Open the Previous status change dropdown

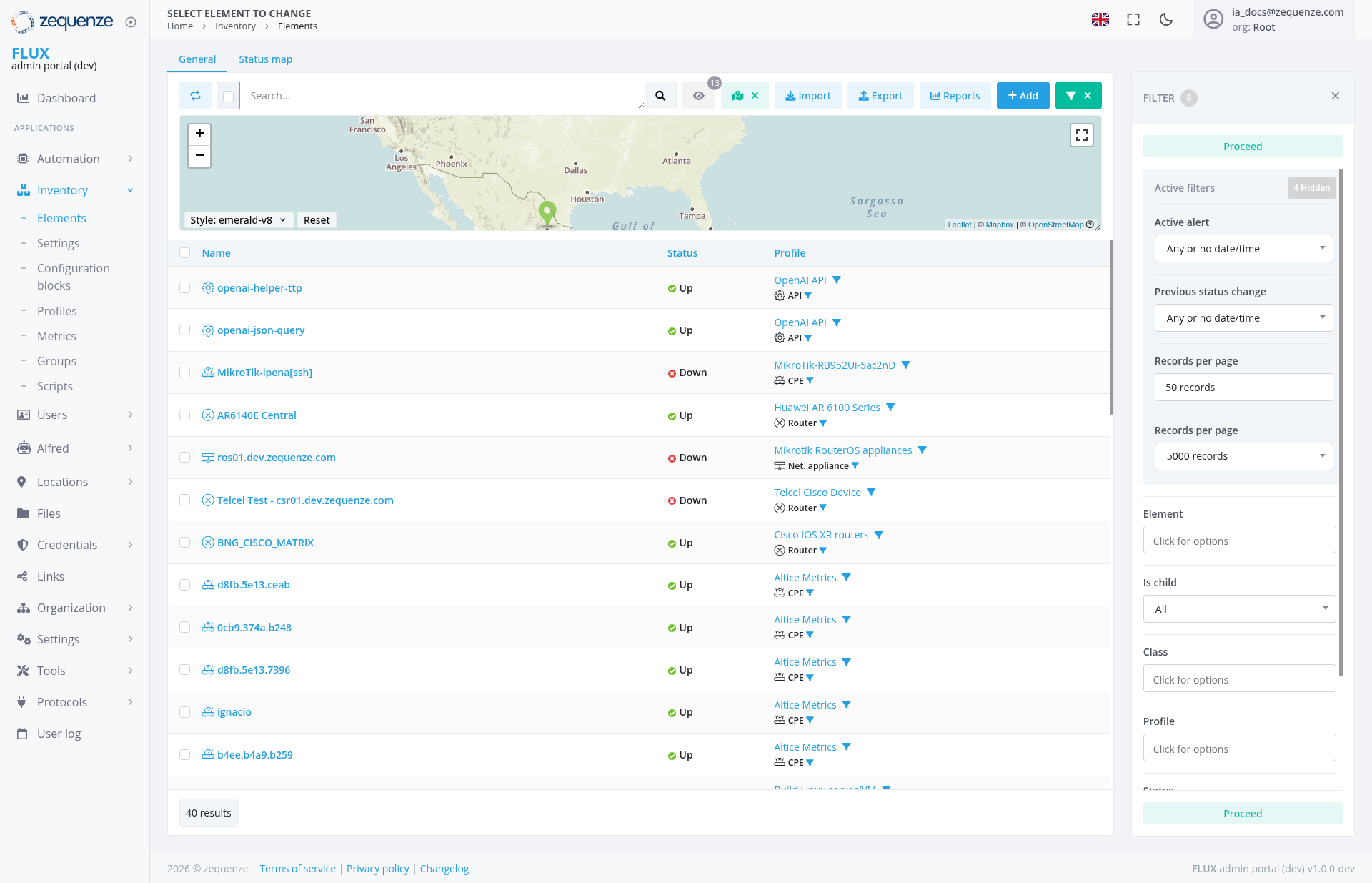[x=1243, y=318]
